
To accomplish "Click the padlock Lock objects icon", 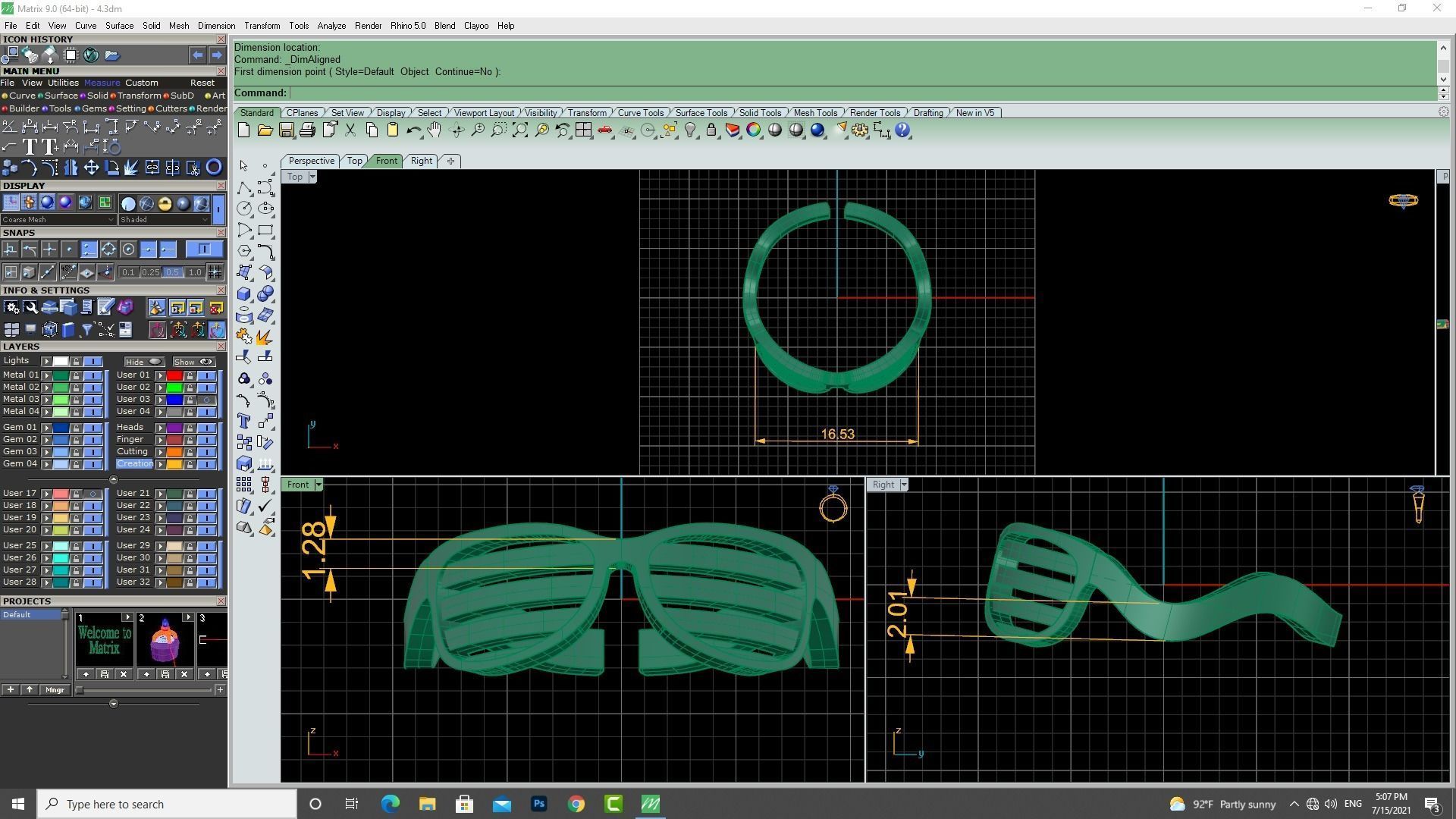I will point(711,130).
